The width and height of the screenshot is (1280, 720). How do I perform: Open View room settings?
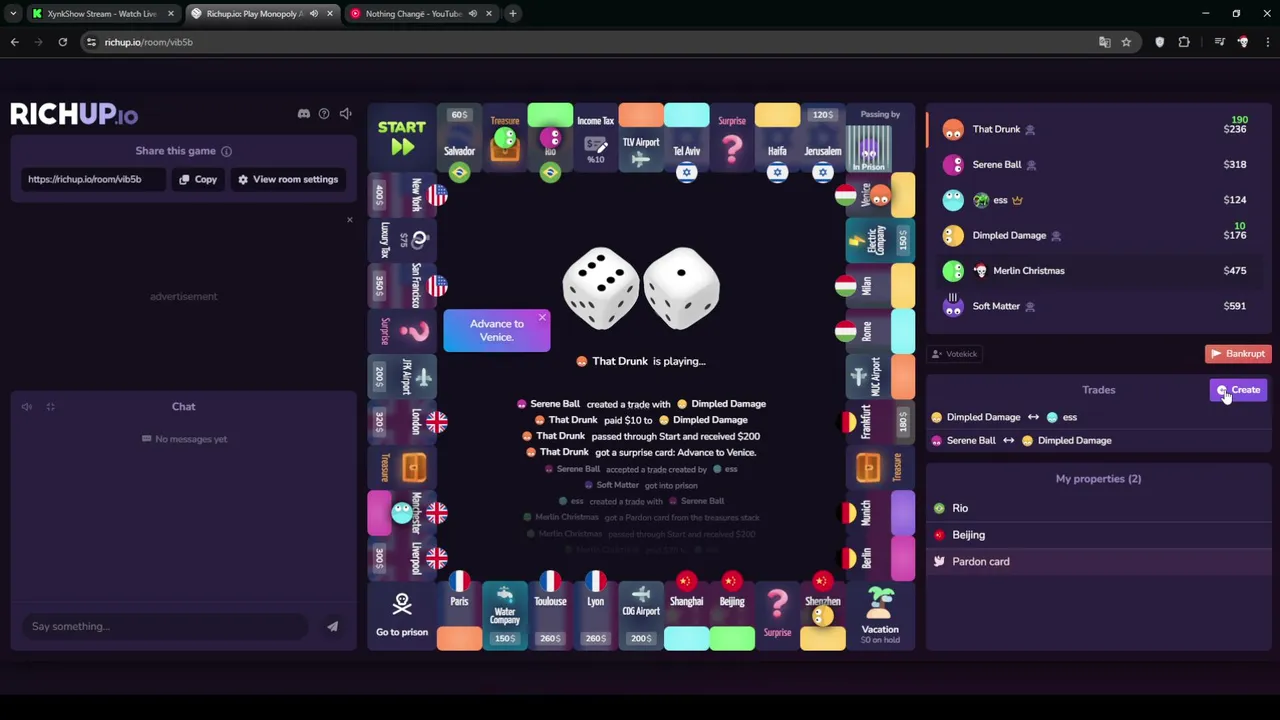[x=288, y=179]
